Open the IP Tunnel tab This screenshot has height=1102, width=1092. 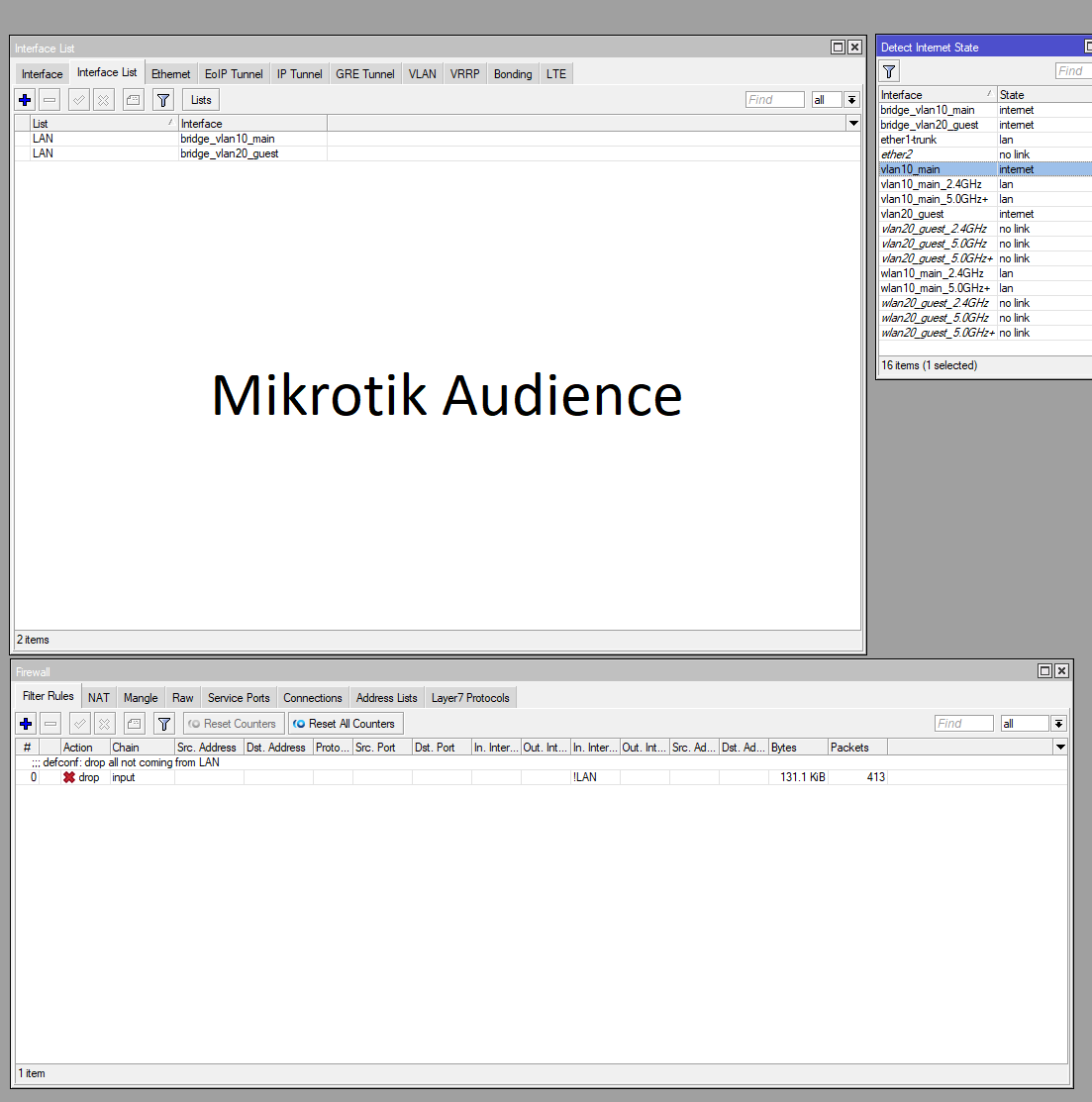[299, 74]
